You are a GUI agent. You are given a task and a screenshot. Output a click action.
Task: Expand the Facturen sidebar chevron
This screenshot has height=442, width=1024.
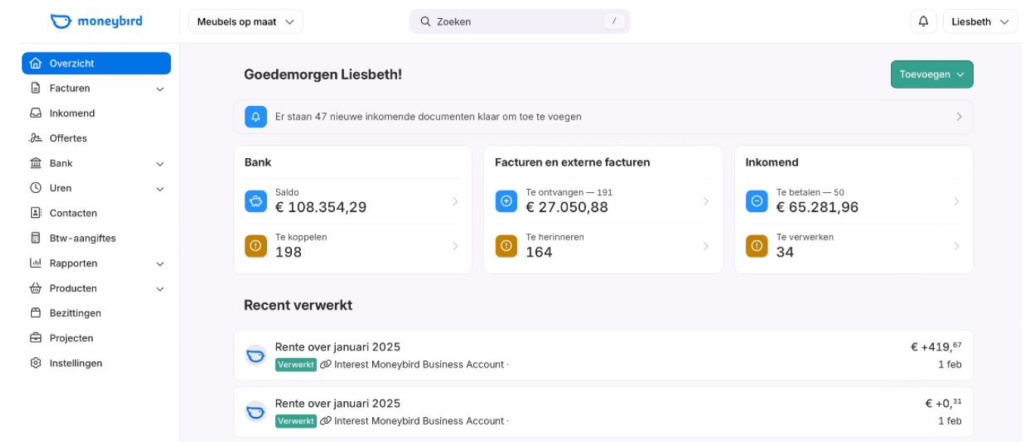[160, 89]
